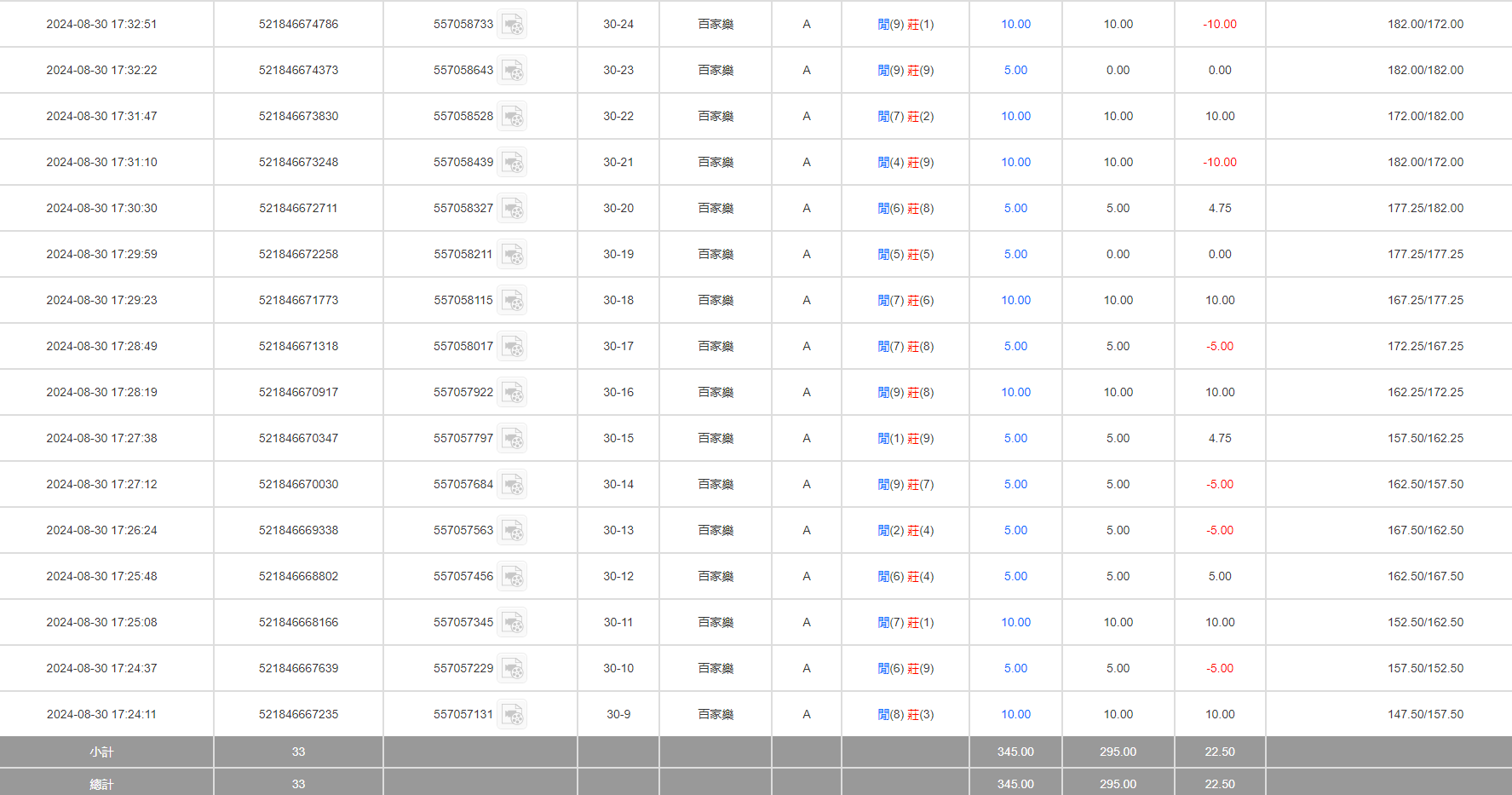
Task: Select blue 10.00 bet link for table 30-18
Action: [1015, 301]
